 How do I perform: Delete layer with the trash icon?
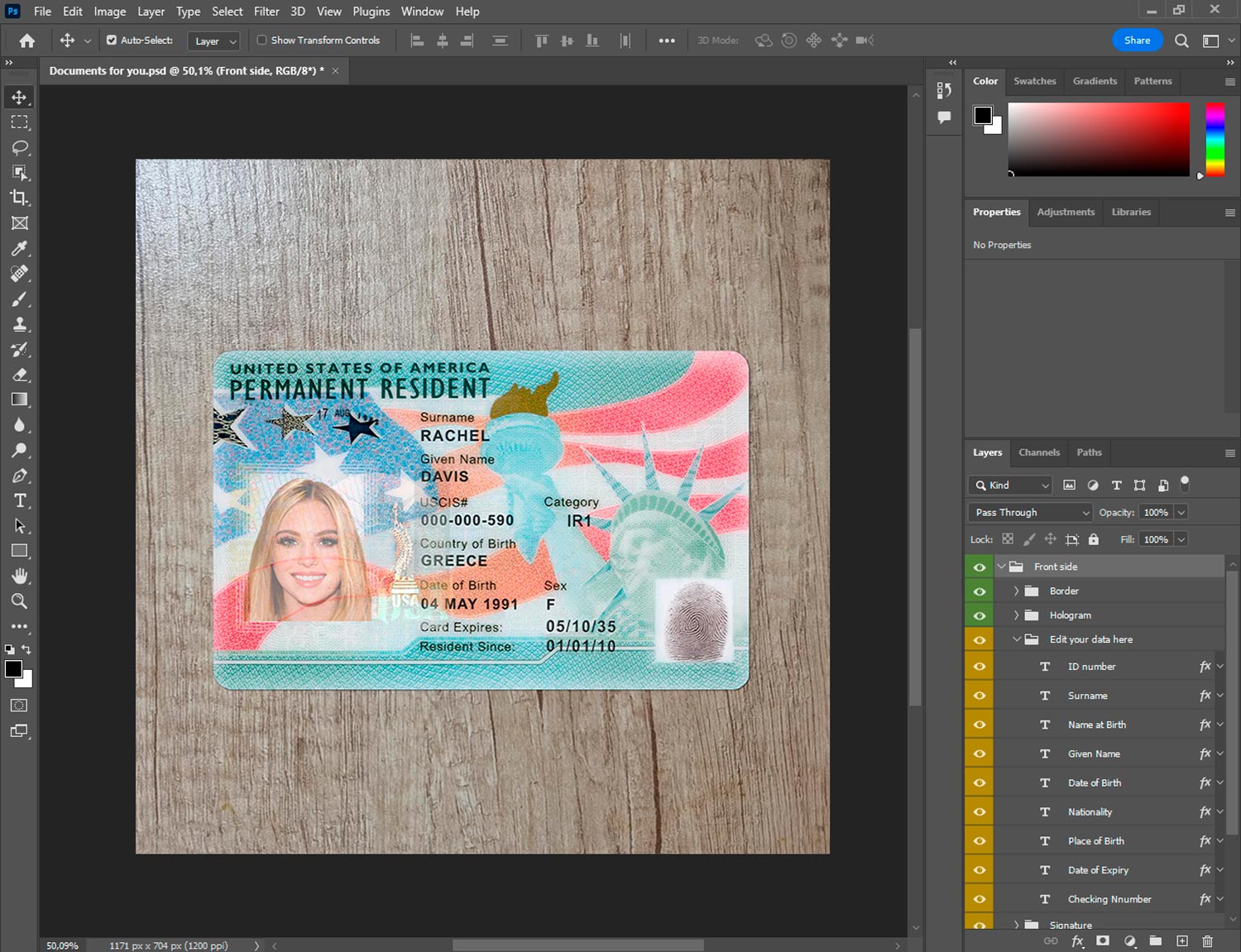(x=1207, y=941)
